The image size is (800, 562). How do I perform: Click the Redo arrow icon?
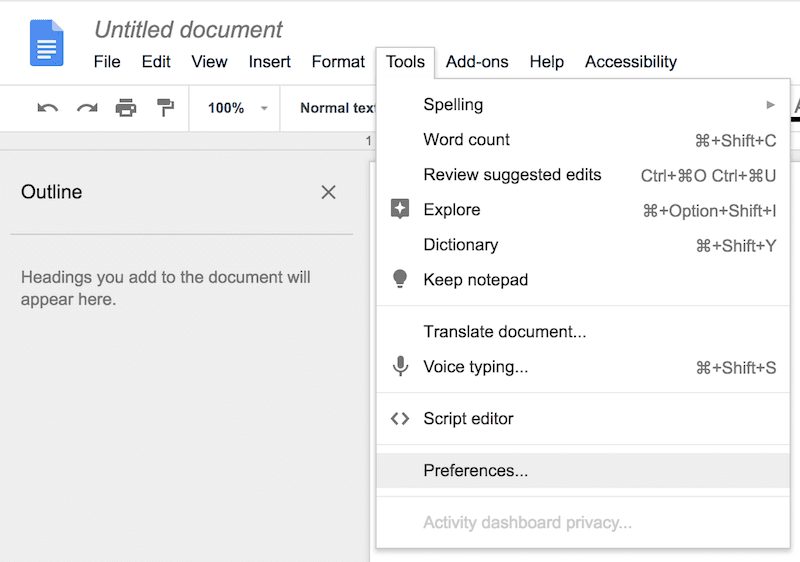(x=87, y=108)
